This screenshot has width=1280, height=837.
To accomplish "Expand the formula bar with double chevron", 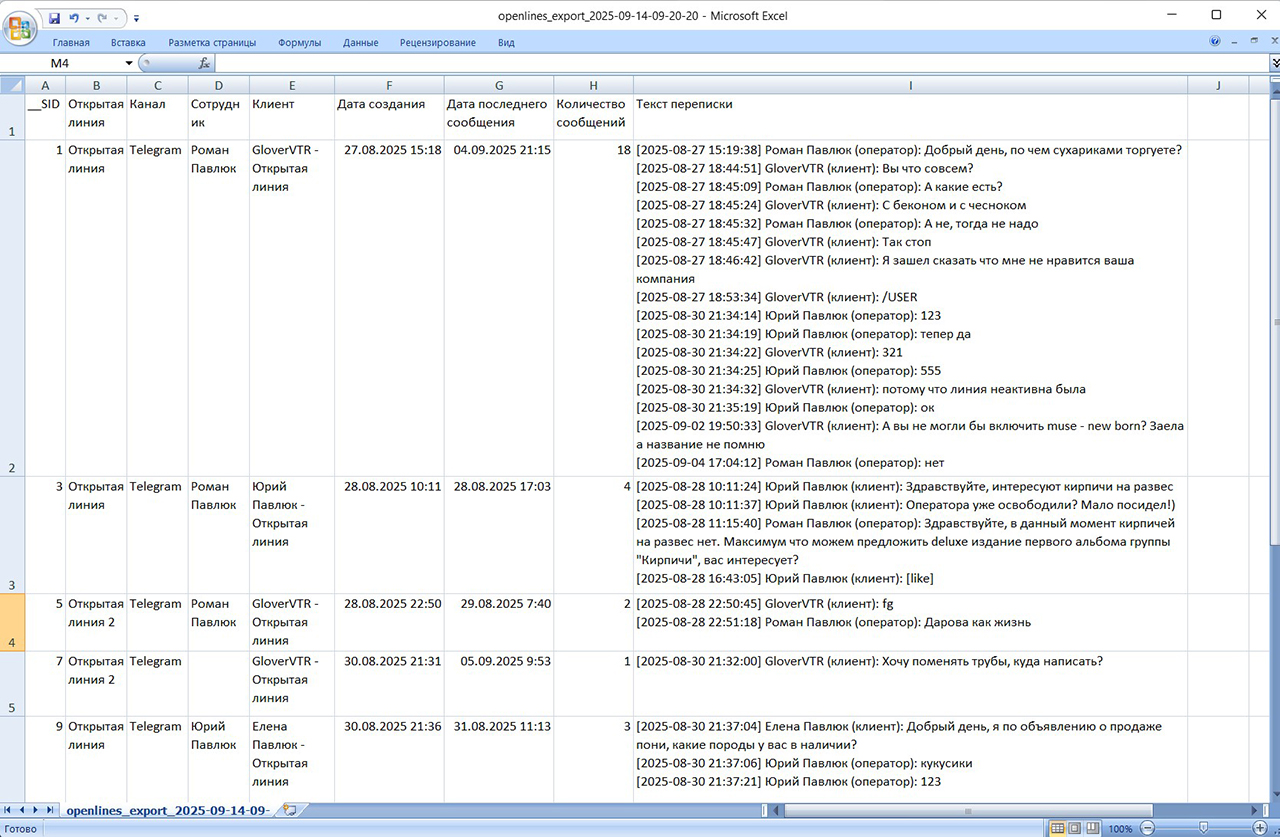I will click(1274, 63).
